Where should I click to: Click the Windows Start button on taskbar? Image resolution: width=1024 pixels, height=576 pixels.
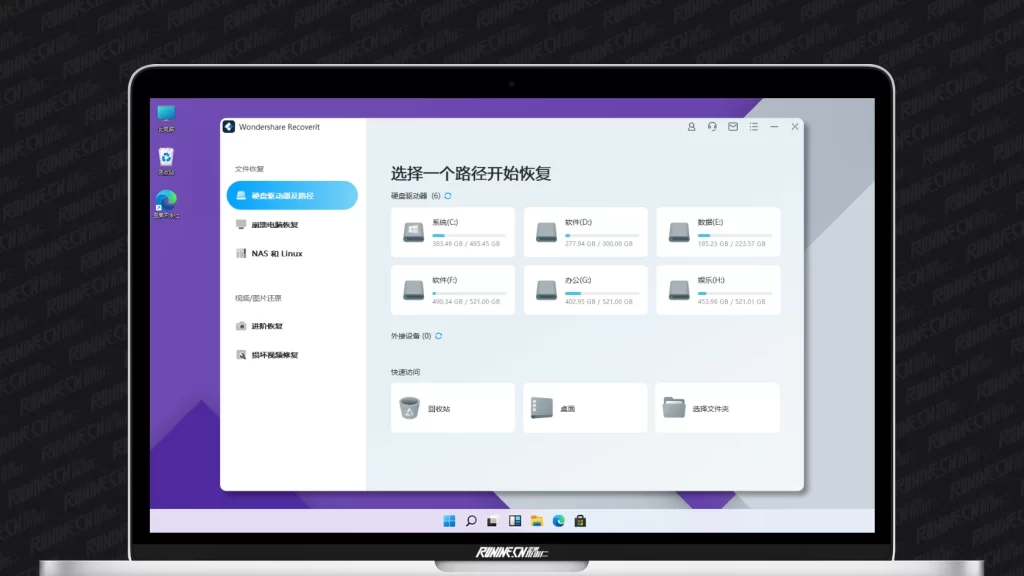(x=449, y=521)
